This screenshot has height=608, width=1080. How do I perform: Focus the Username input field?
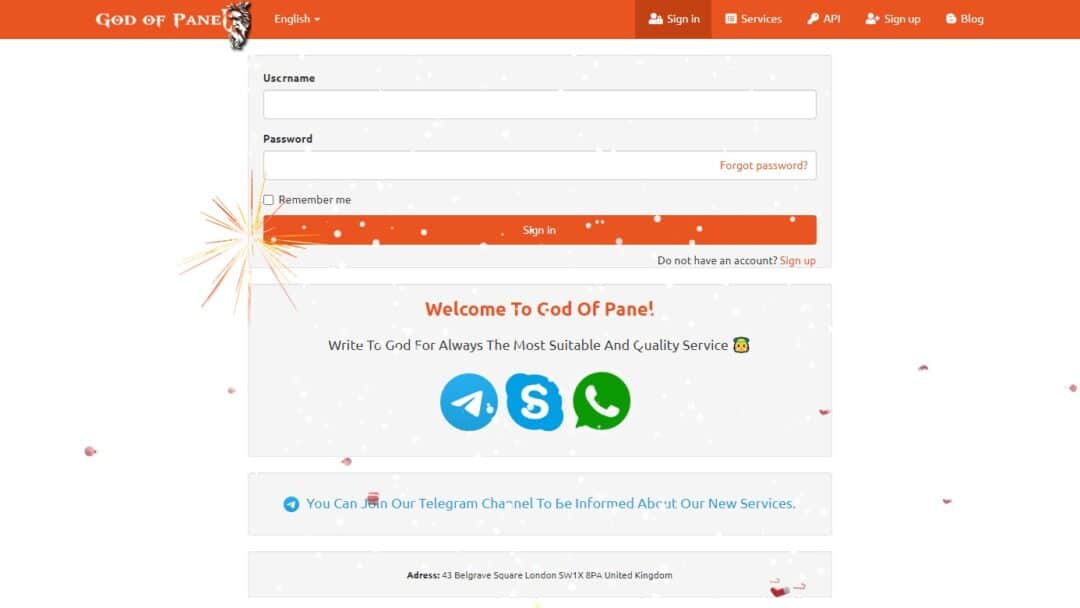click(539, 104)
